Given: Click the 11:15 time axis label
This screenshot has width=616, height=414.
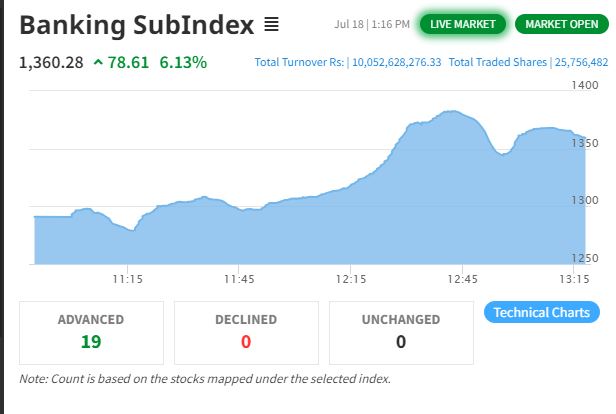Looking at the screenshot, I should click(x=127, y=279).
